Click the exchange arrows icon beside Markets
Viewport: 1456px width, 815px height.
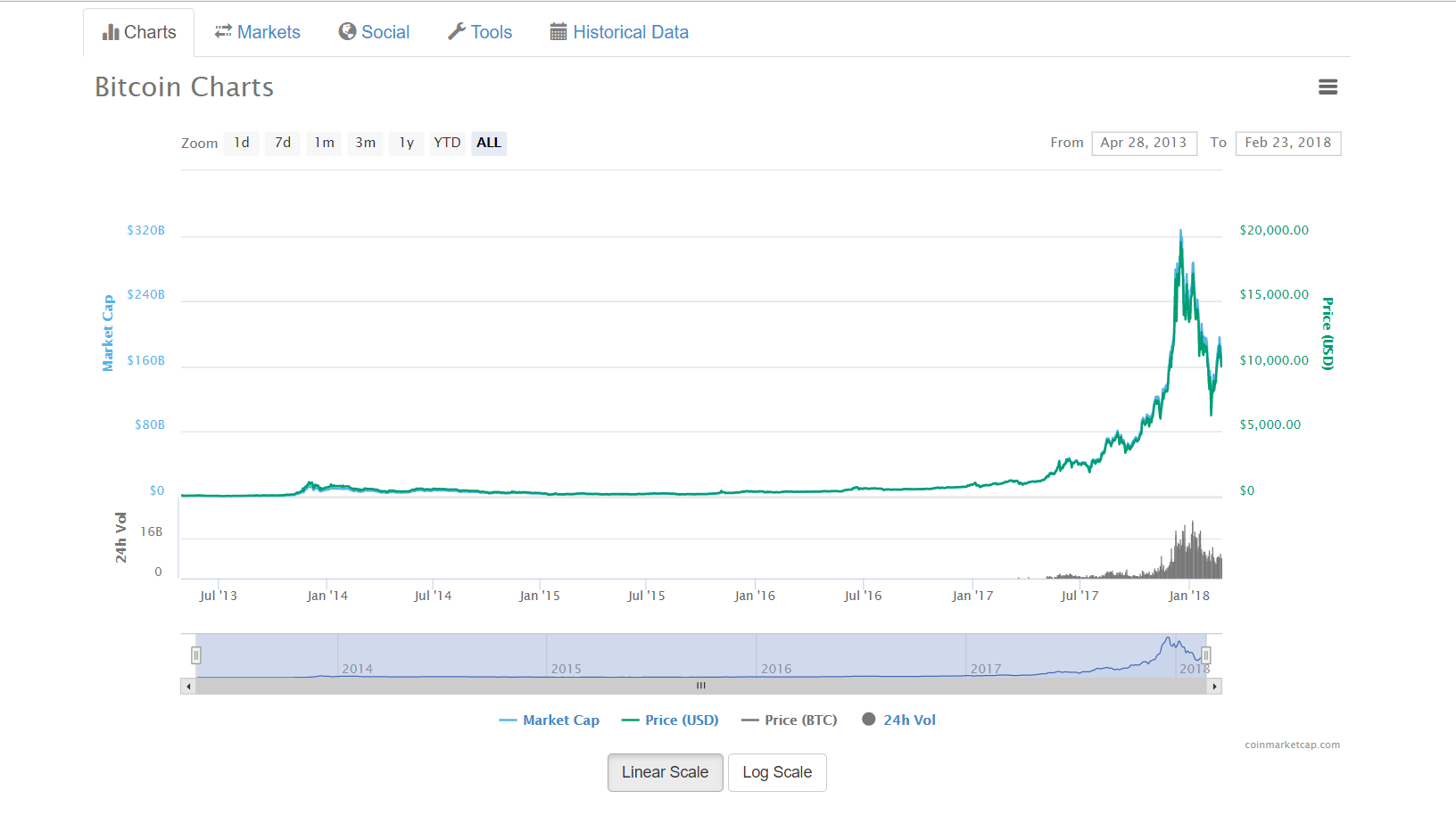(x=223, y=31)
